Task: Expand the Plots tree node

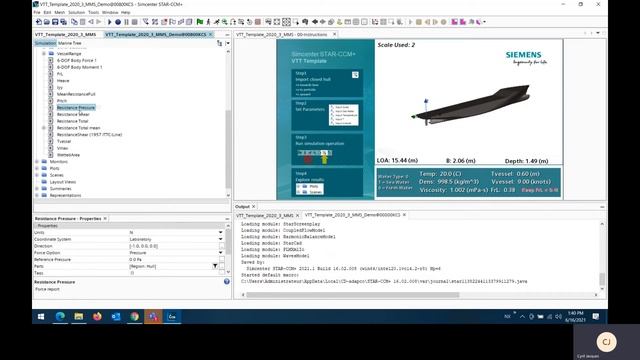Action: click(x=37, y=168)
